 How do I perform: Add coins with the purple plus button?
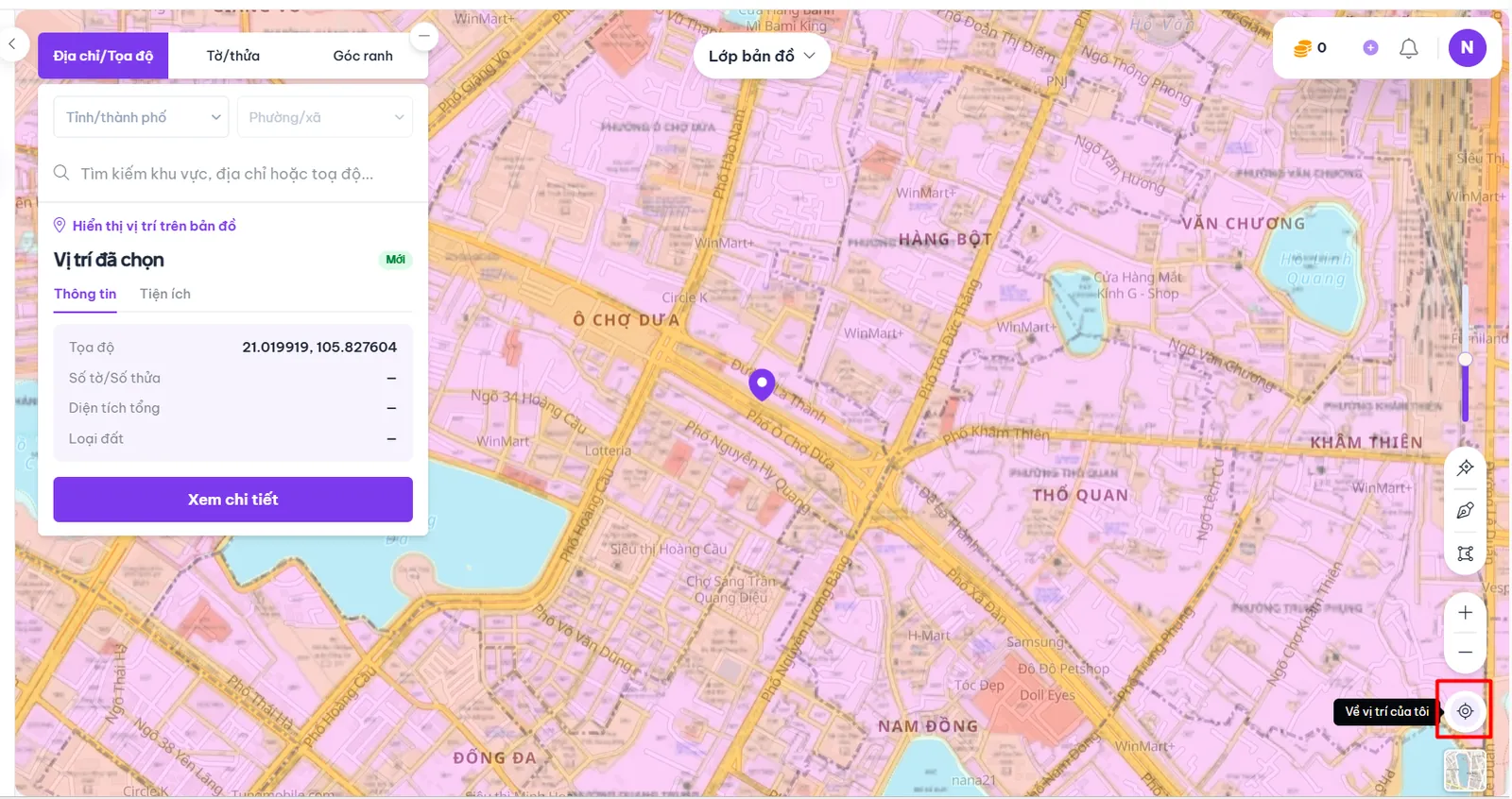(1370, 47)
